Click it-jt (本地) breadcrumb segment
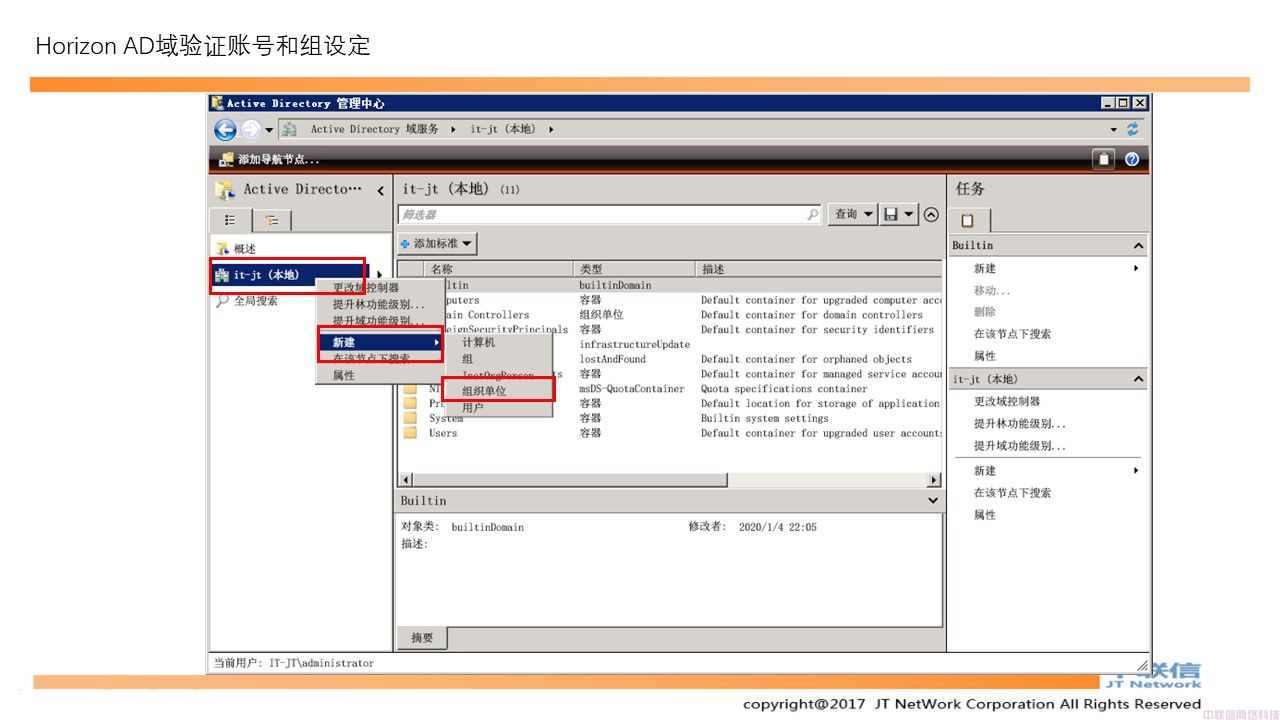Screen dimensions: 1280x720 (x=503, y=129)
